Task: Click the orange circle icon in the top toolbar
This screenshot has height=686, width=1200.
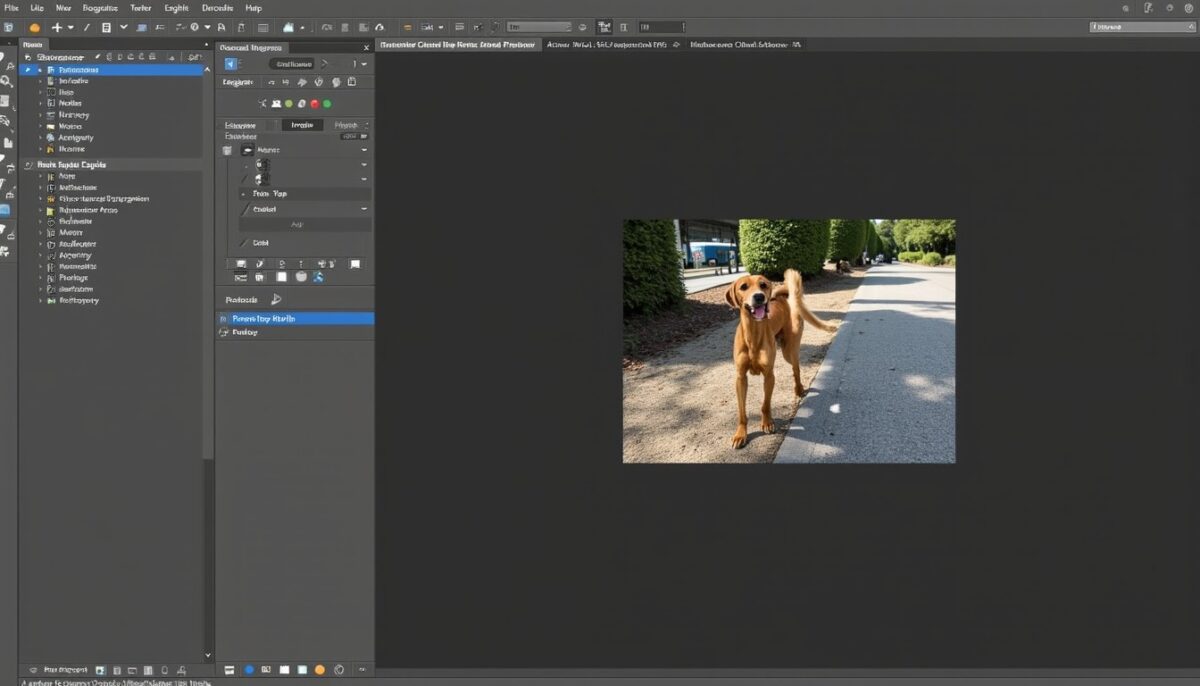Action: tap(35, 28)
